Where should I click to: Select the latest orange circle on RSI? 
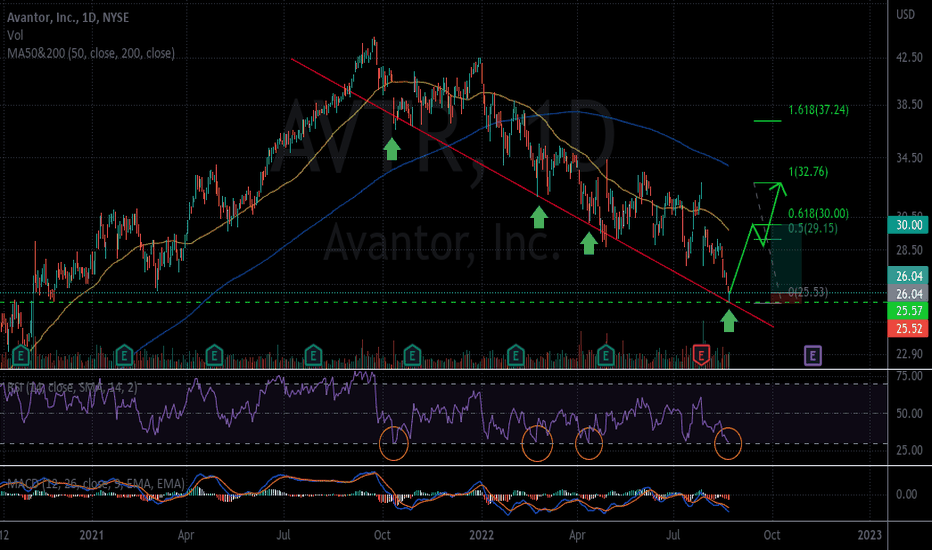click(x=728, y=443)
